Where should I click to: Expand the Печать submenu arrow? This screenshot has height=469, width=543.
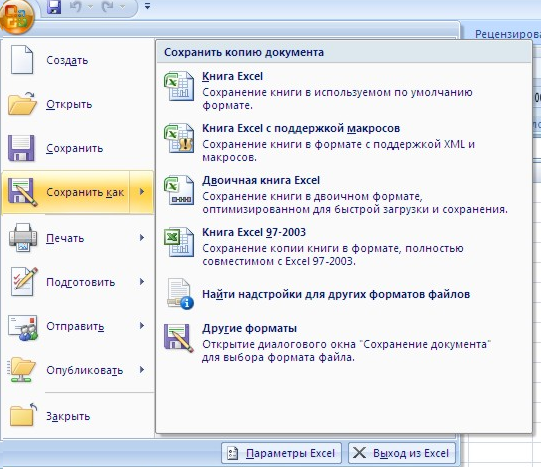coord(142,238)
